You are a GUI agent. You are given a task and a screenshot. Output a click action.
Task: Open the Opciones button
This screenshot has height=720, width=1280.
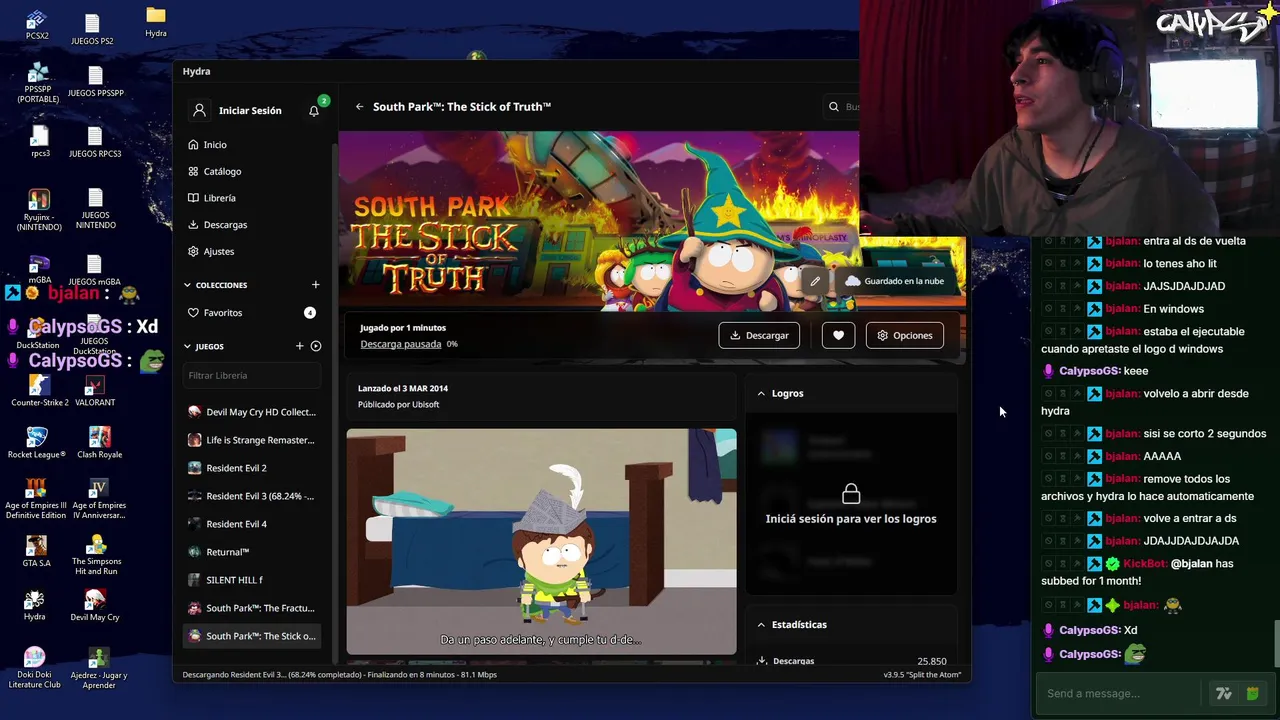tap(905, 335)
